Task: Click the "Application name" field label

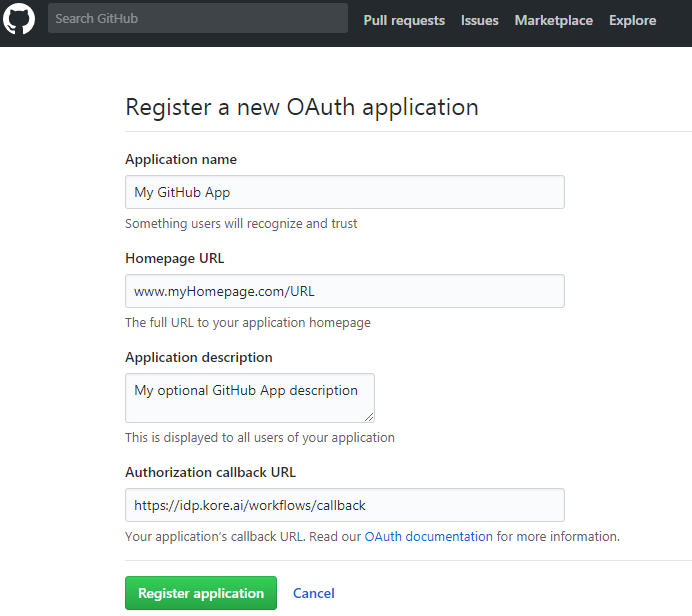Action: click(181, 159)
